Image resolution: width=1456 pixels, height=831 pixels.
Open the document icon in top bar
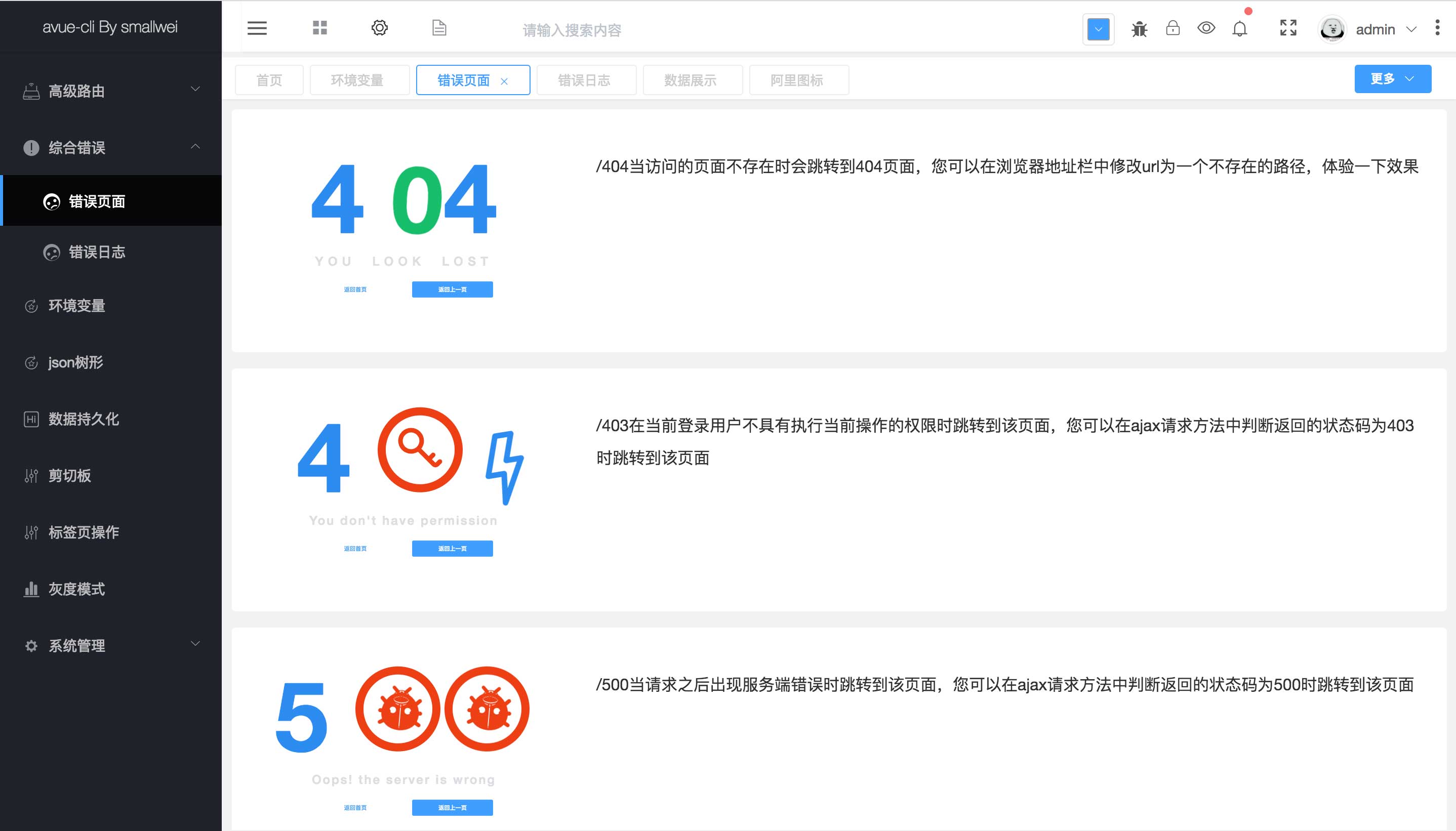(439, 28)
